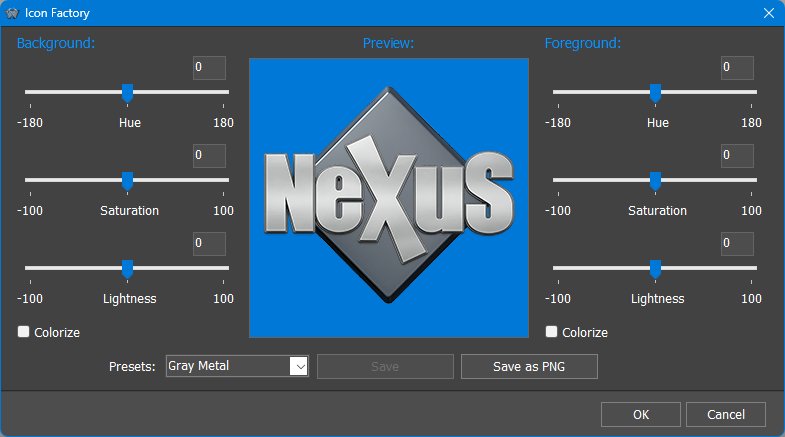Click the grayed-out Save button
This screenshot has width=785, height=437.
coord(385,366)
